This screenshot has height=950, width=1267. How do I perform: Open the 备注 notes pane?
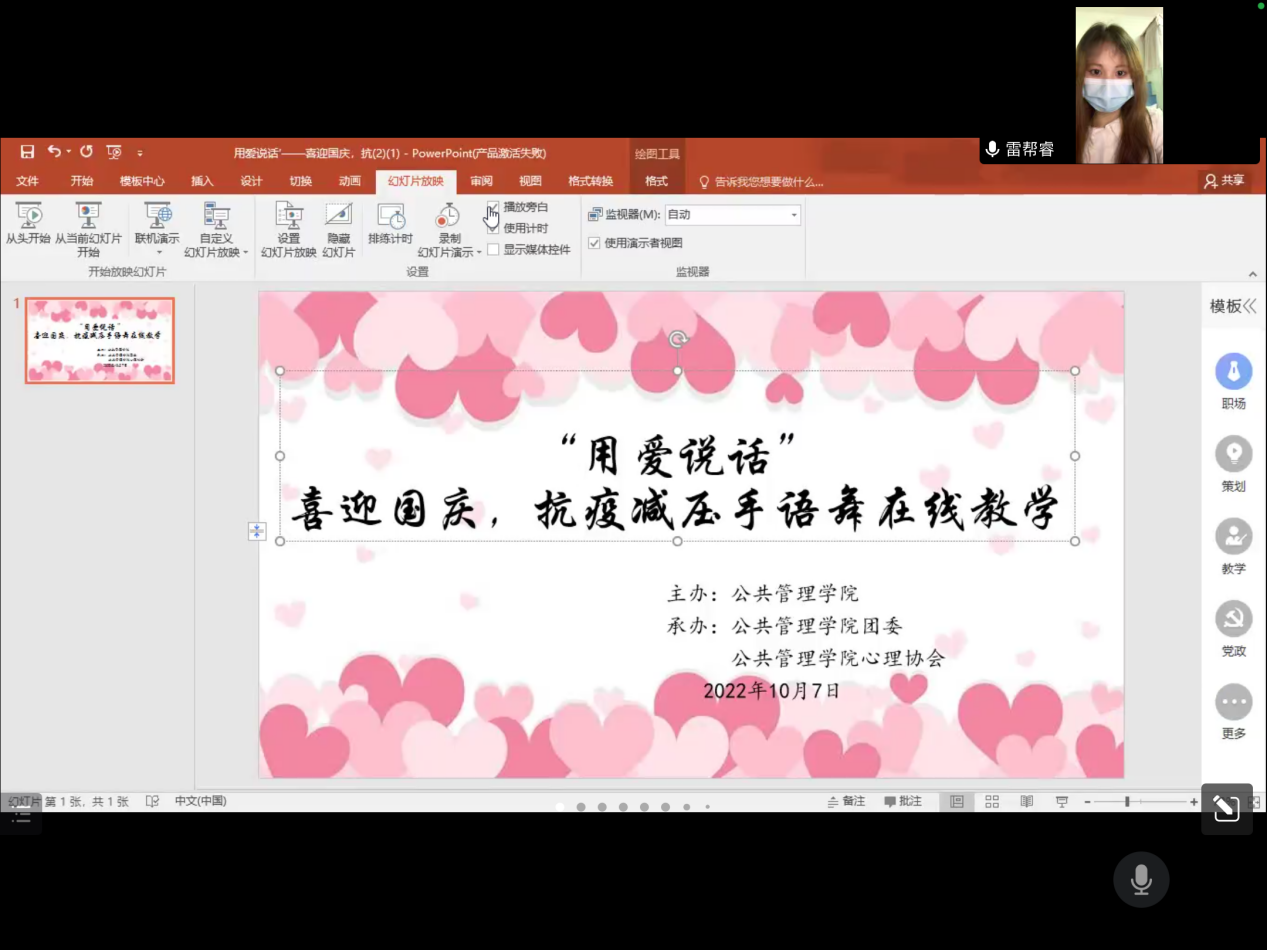click(x=846, y=802)
